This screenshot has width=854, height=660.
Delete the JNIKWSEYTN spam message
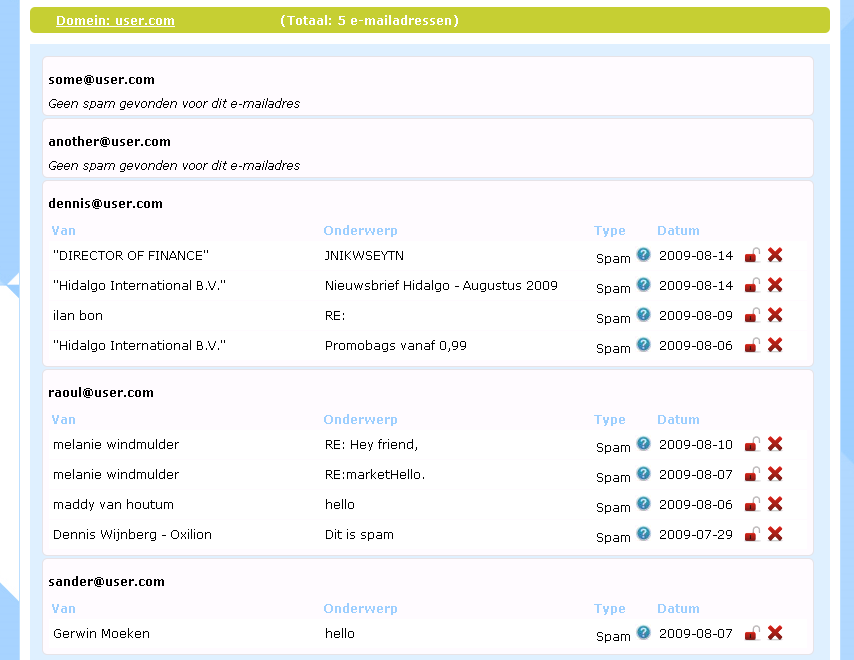point(774,255)
